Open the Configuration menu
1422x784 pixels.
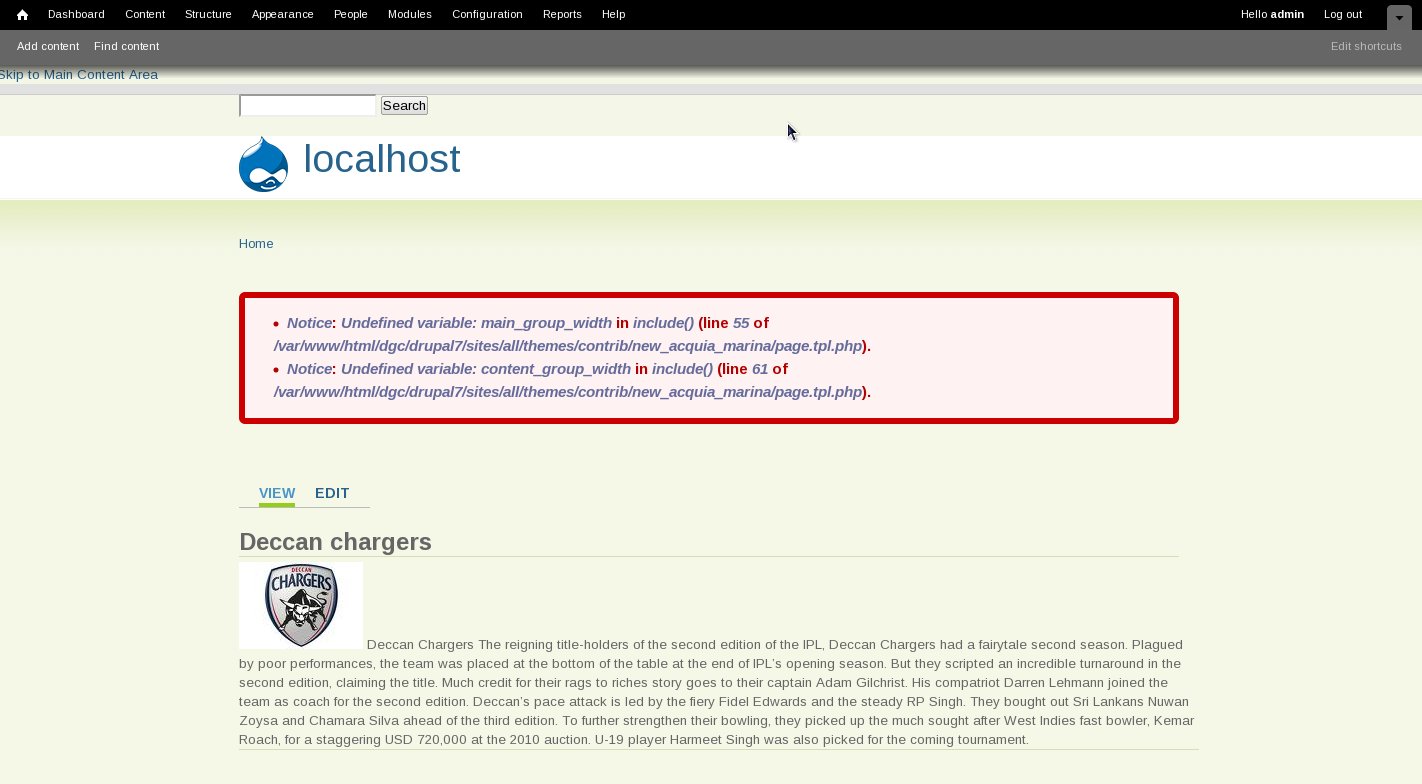click(487, 14)
